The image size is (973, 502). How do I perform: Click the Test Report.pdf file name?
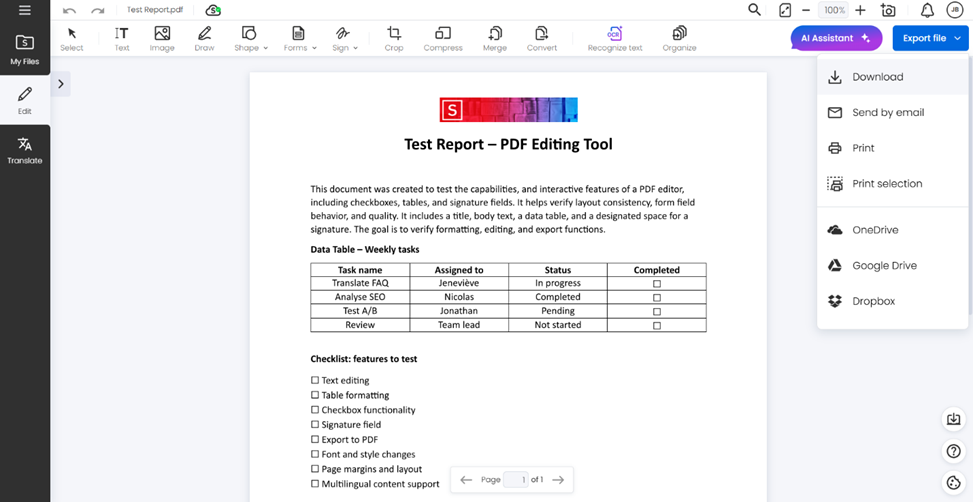tap(155, 11)
